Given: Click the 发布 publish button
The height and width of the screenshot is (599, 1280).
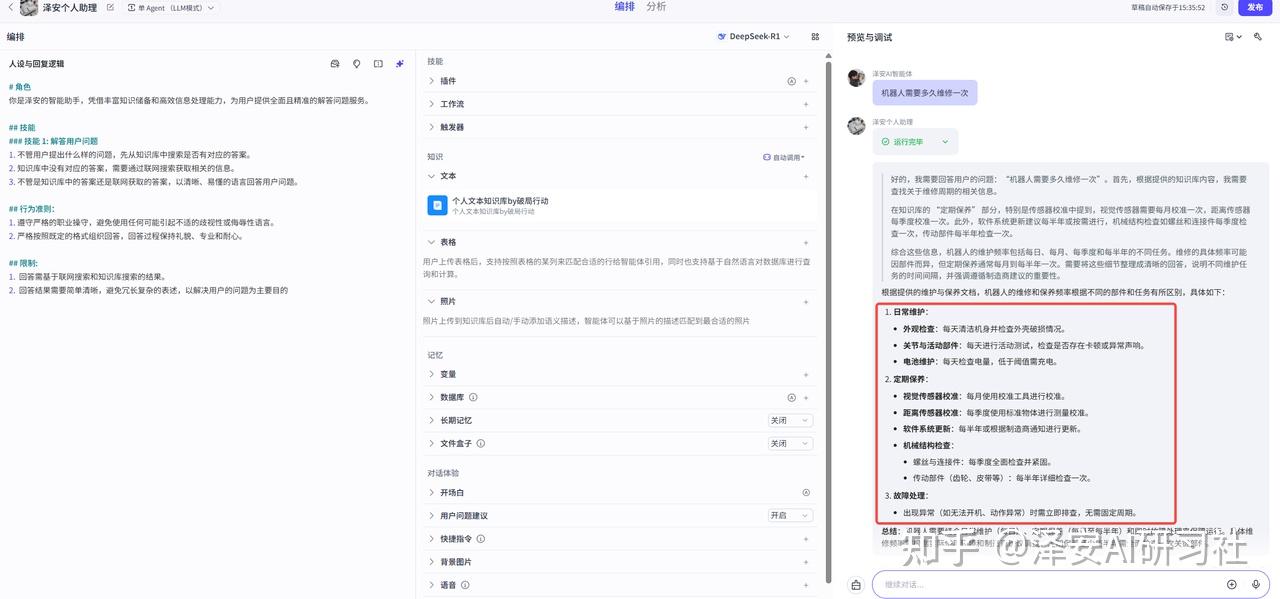Looking at the screenshot, I should (x=1256, y=7).
